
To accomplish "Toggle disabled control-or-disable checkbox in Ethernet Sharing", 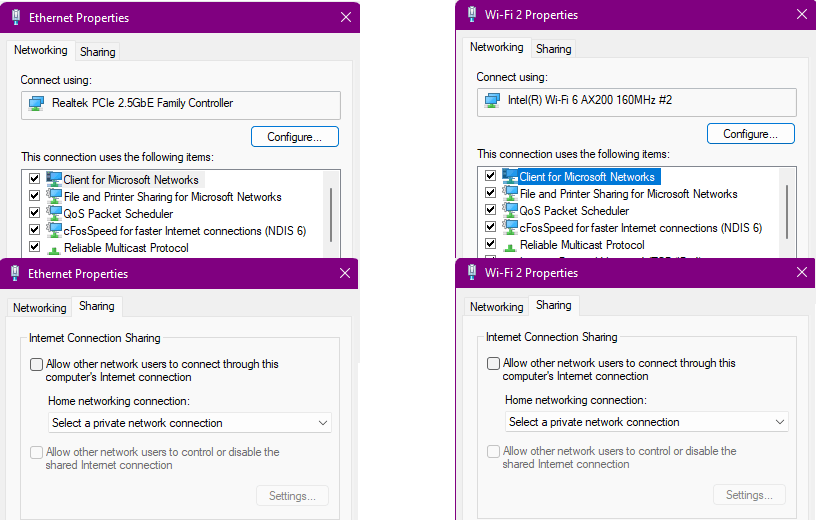I will tap(36, 452).
